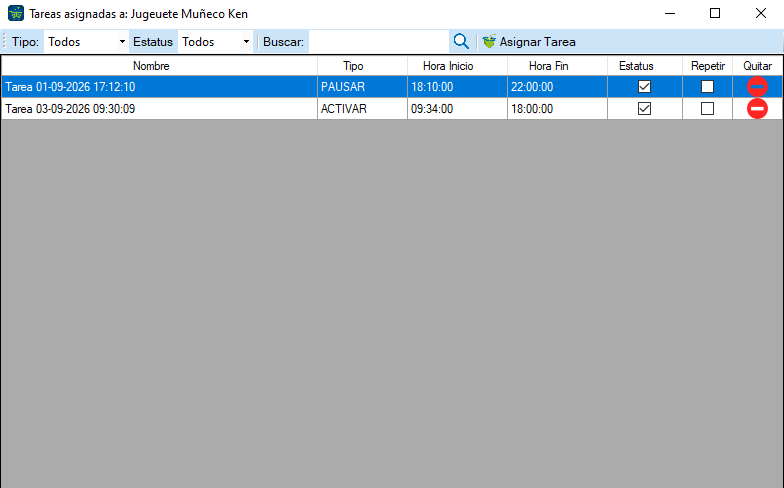
Task: Click the Repetir column header
Action: [x=707, y=66]
